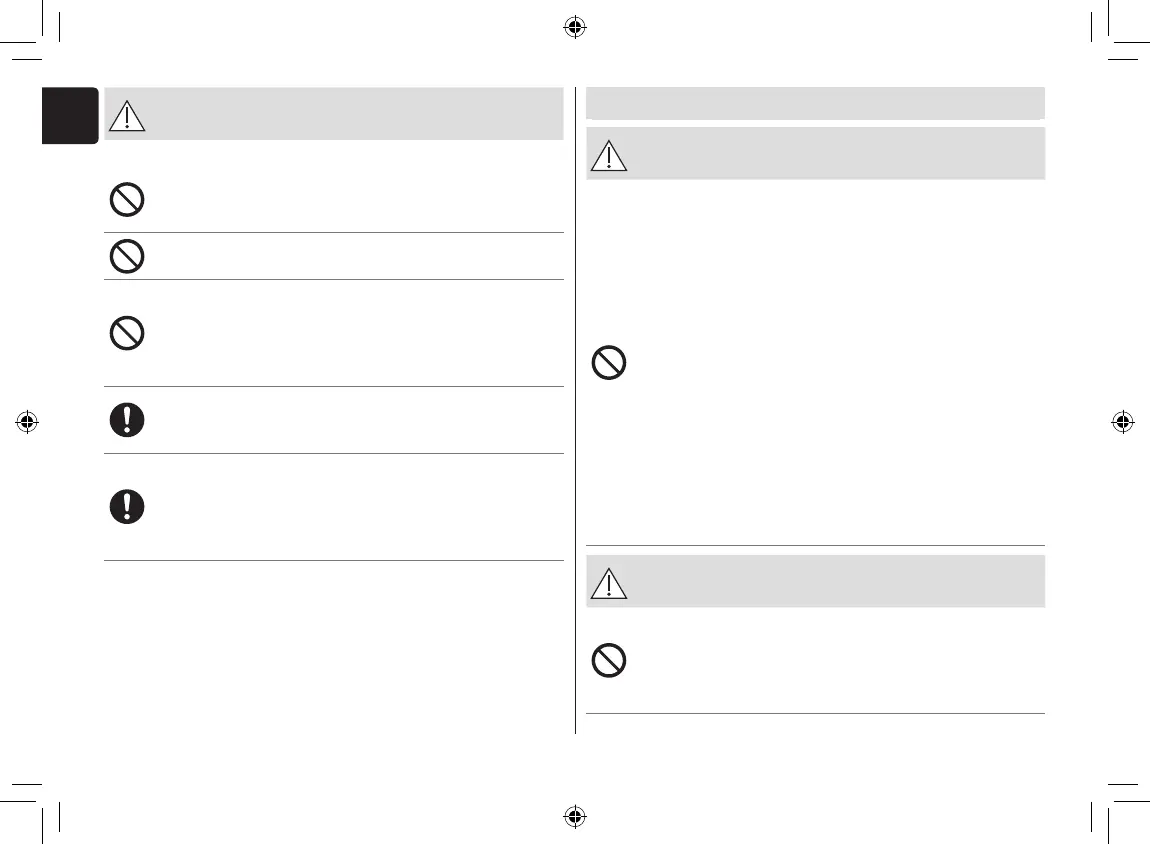
Task: Click the topmost prohibition icon in the left column
Action: pyautogui.click(x=126, y=200)
